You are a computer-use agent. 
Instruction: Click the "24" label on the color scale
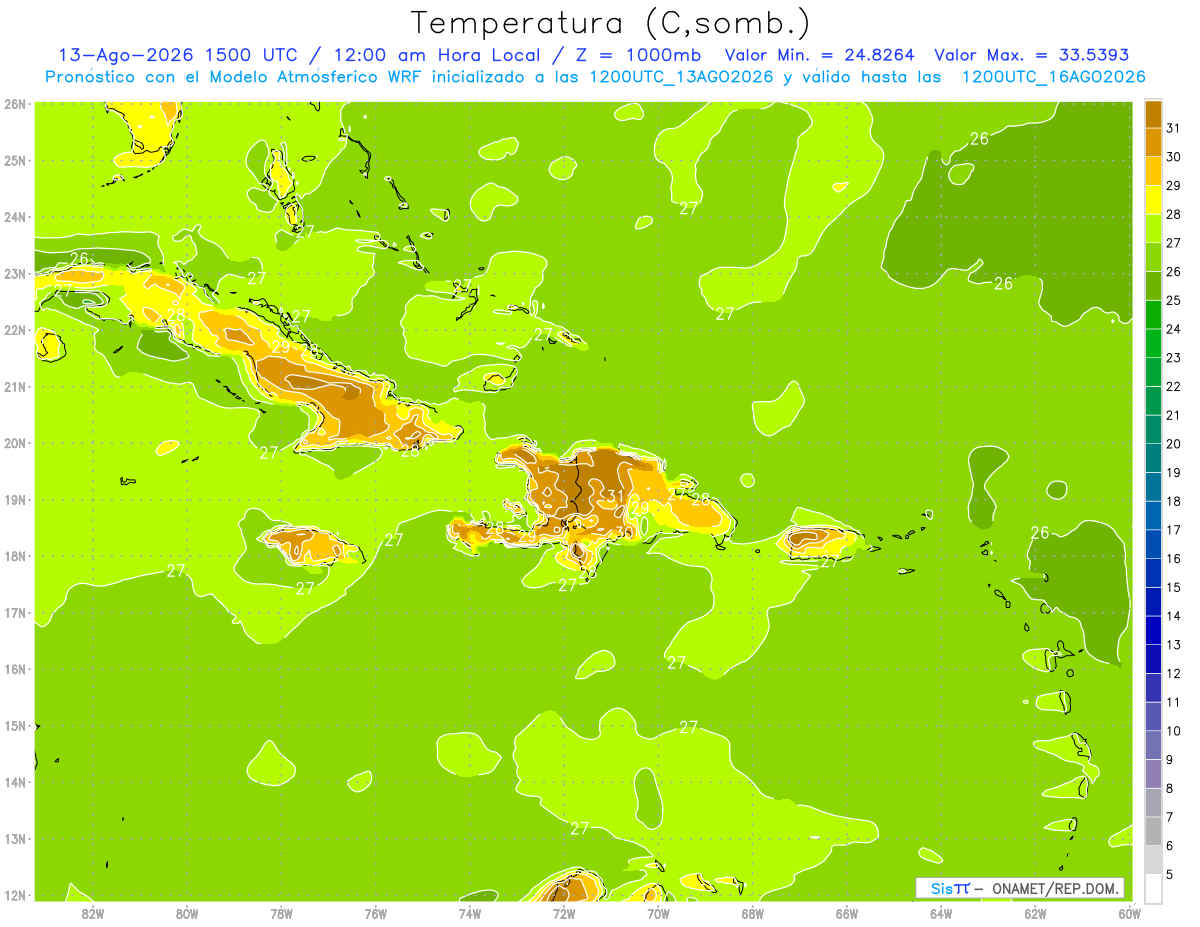(x=1174, y=329)
